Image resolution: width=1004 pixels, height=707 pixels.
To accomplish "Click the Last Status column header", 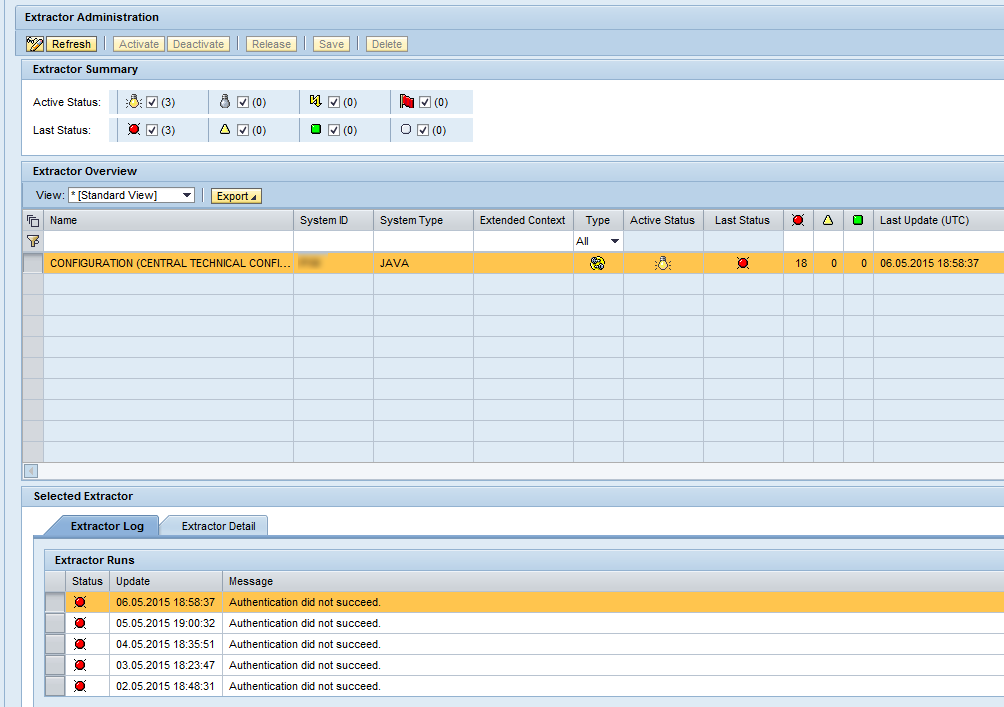I will coord(743,220).
